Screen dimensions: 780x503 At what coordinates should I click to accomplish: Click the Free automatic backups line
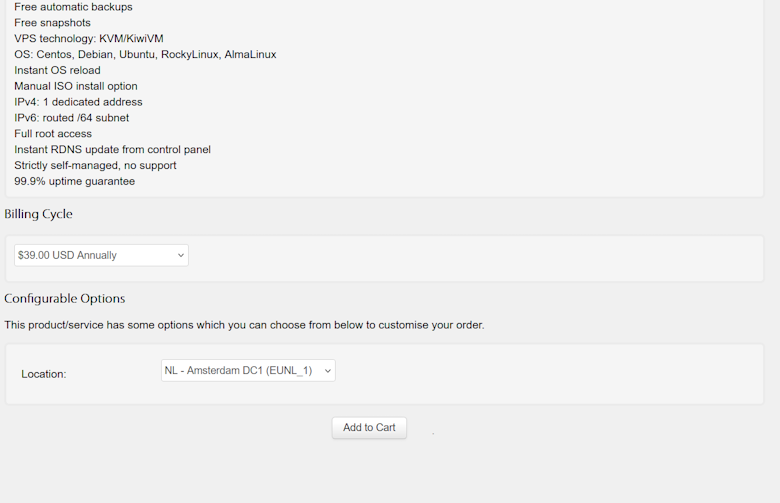coord(73,7)
